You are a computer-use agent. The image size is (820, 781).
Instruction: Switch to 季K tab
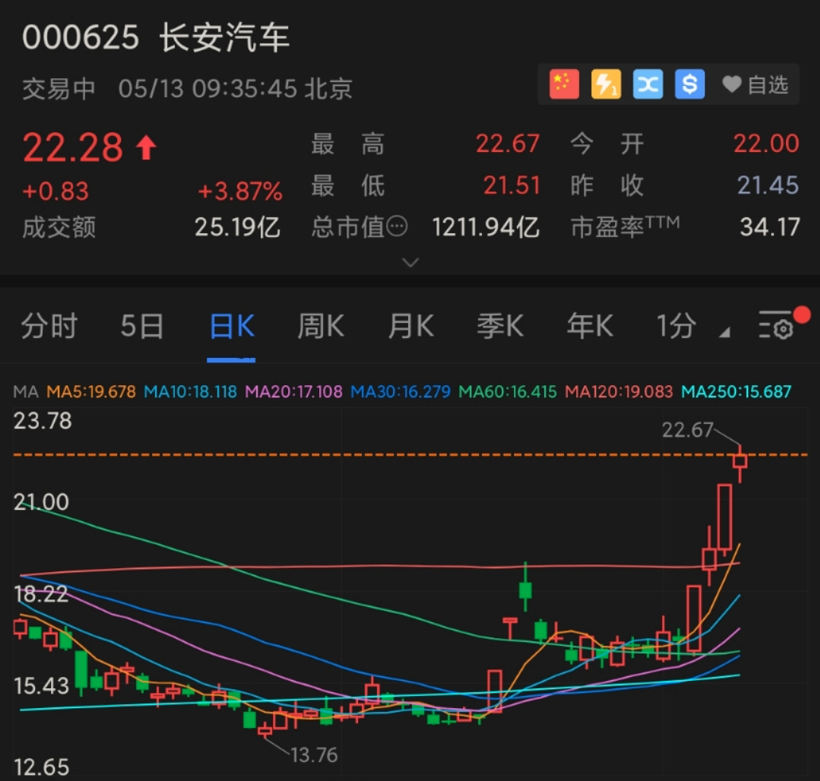click(500, 326)
